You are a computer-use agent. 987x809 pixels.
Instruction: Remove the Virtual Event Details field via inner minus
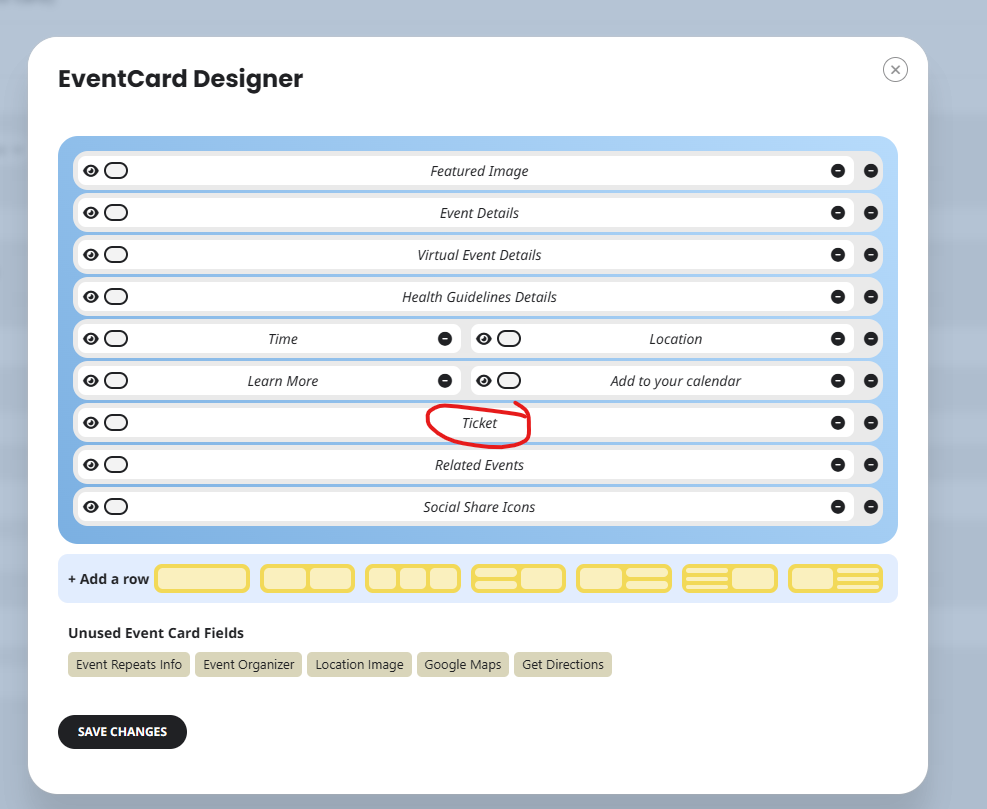(x=838, y=254)
